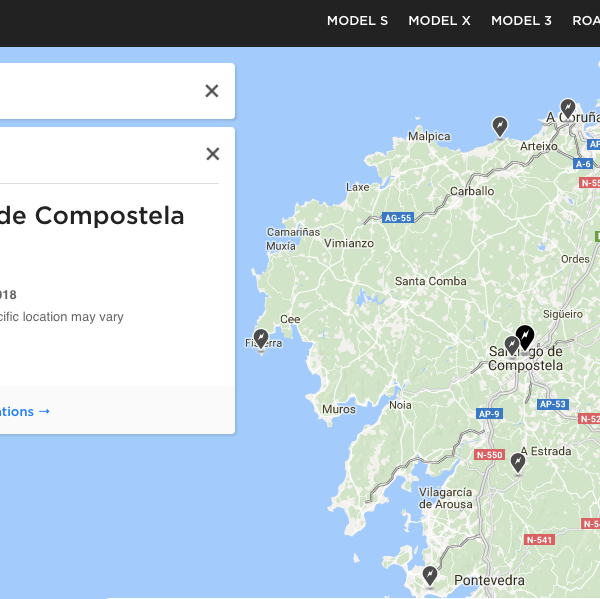Click the Santa Comba town label
Screen dimensions: 600x599
tap(430, 281)
